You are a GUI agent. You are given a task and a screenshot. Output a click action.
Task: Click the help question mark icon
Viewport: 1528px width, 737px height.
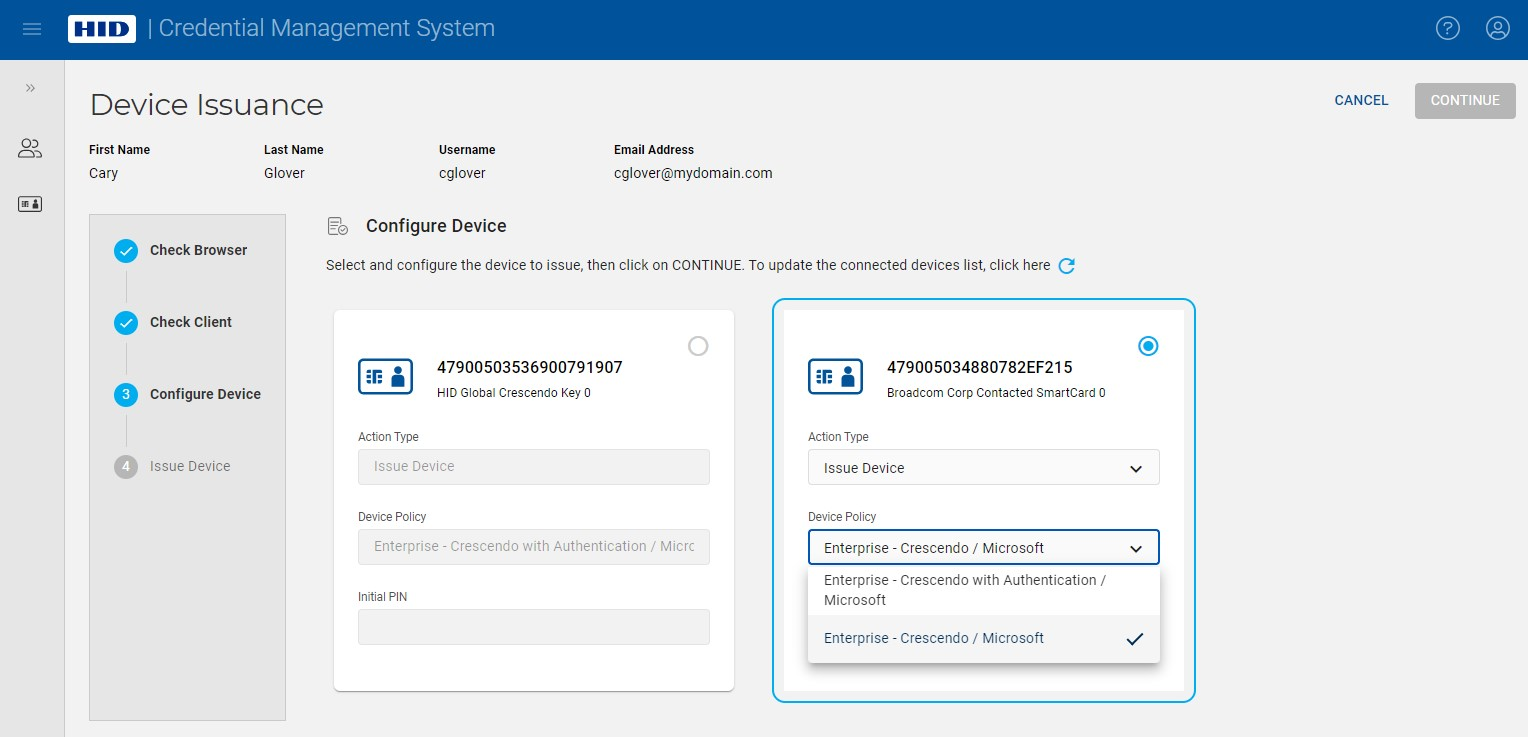pyautogui.click(x=1447, y=28)
